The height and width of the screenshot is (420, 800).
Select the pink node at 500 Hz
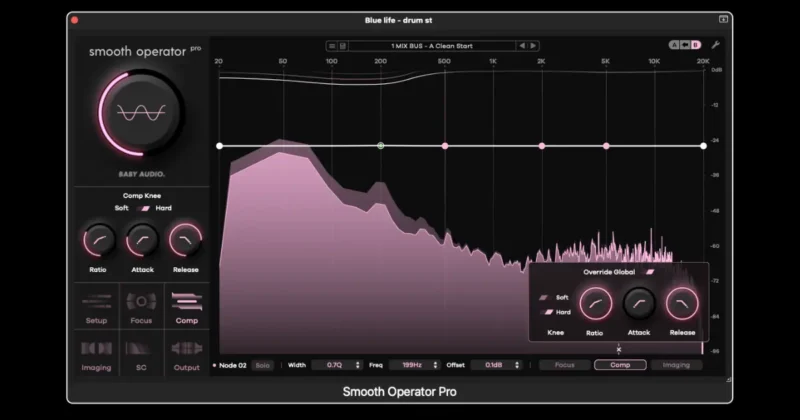(445, 146)
